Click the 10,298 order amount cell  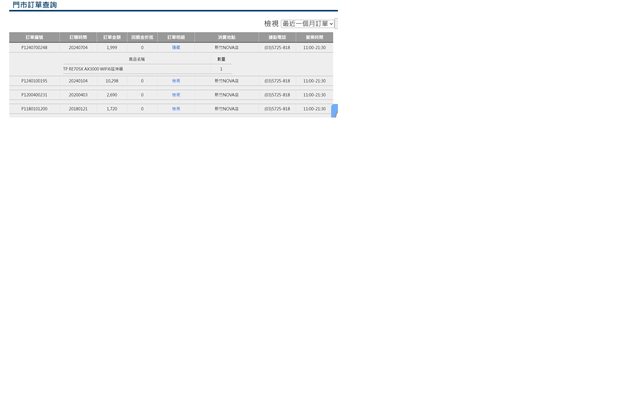tap(112, 81)
